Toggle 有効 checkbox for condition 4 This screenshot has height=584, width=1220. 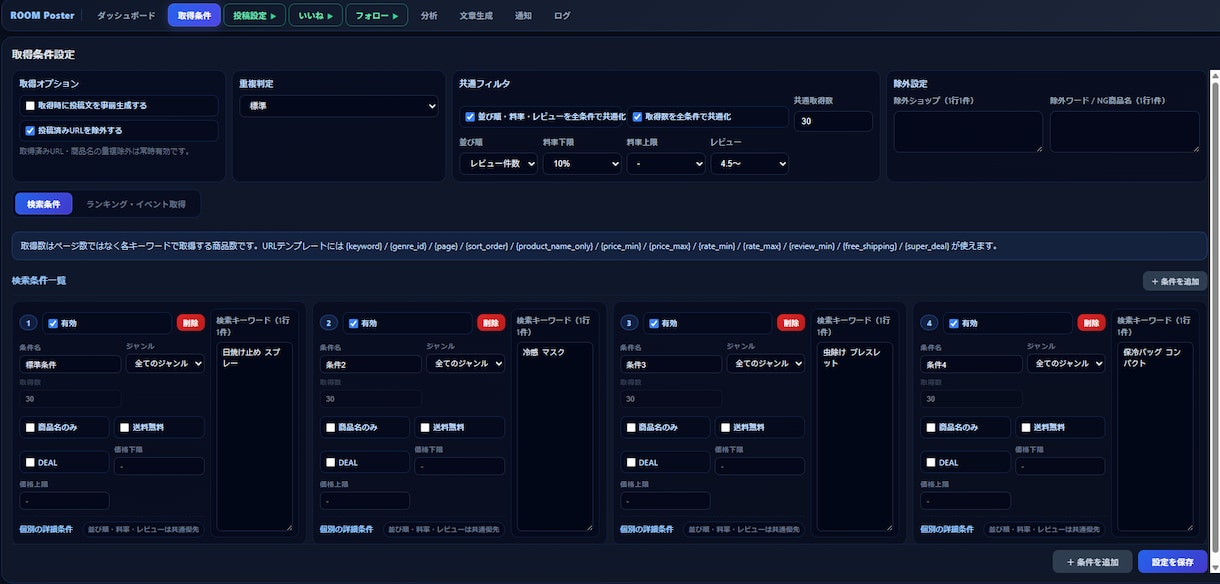coord(954,323)
